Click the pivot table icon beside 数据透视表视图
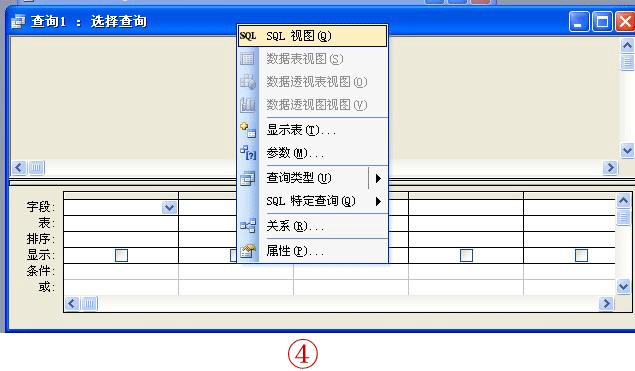Screen dimensions: 635x371 pyautogui.click(x=248, y=82)
